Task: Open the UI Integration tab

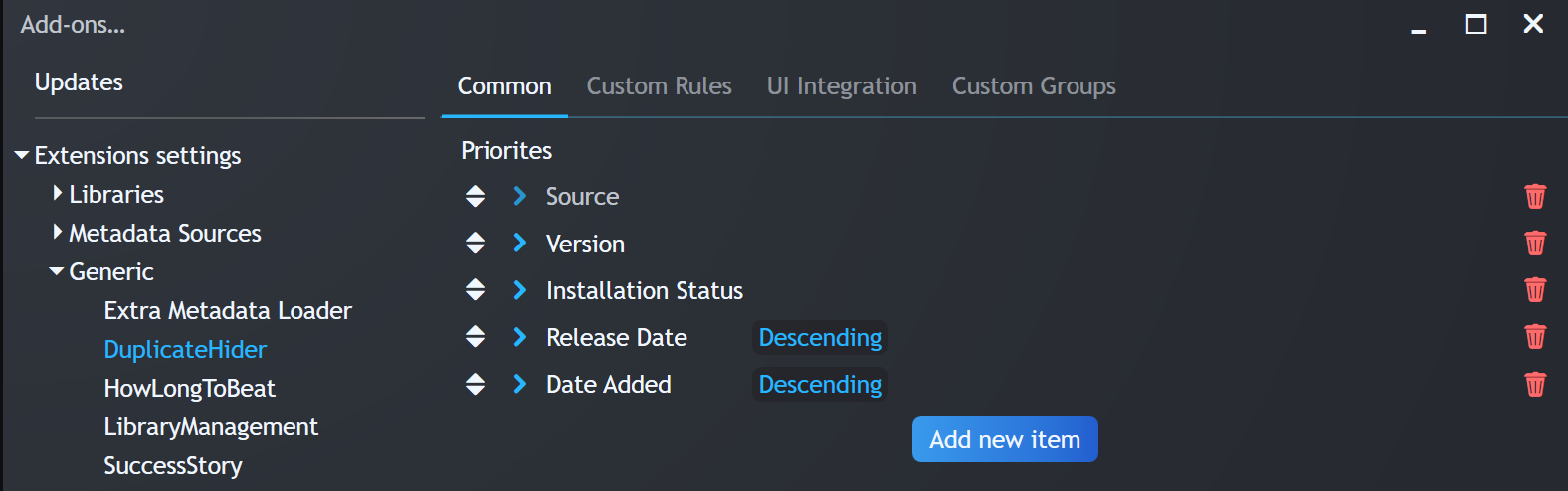Action: [x=842, y=86]
